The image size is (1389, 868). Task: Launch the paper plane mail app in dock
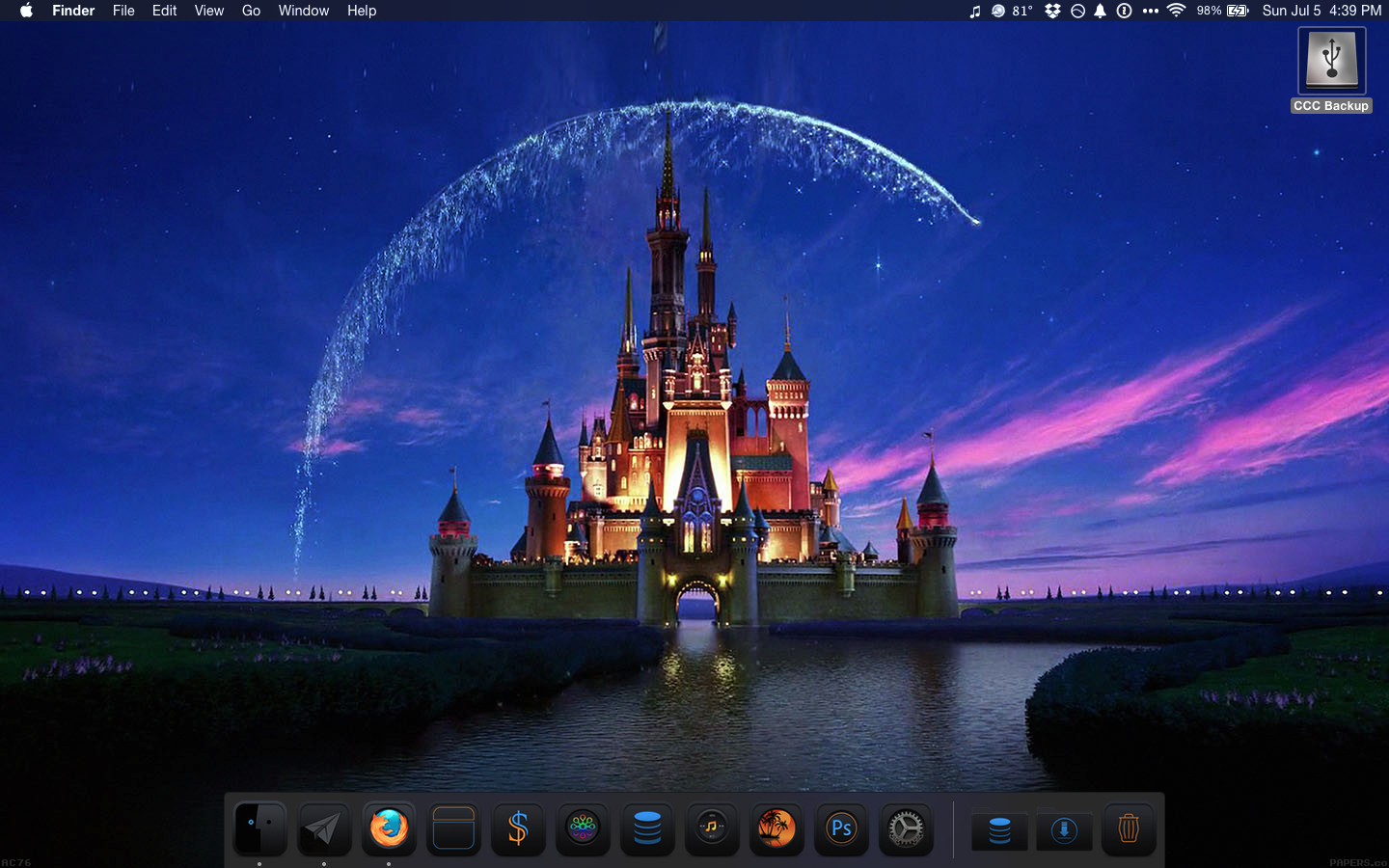(x=324, y=828)
